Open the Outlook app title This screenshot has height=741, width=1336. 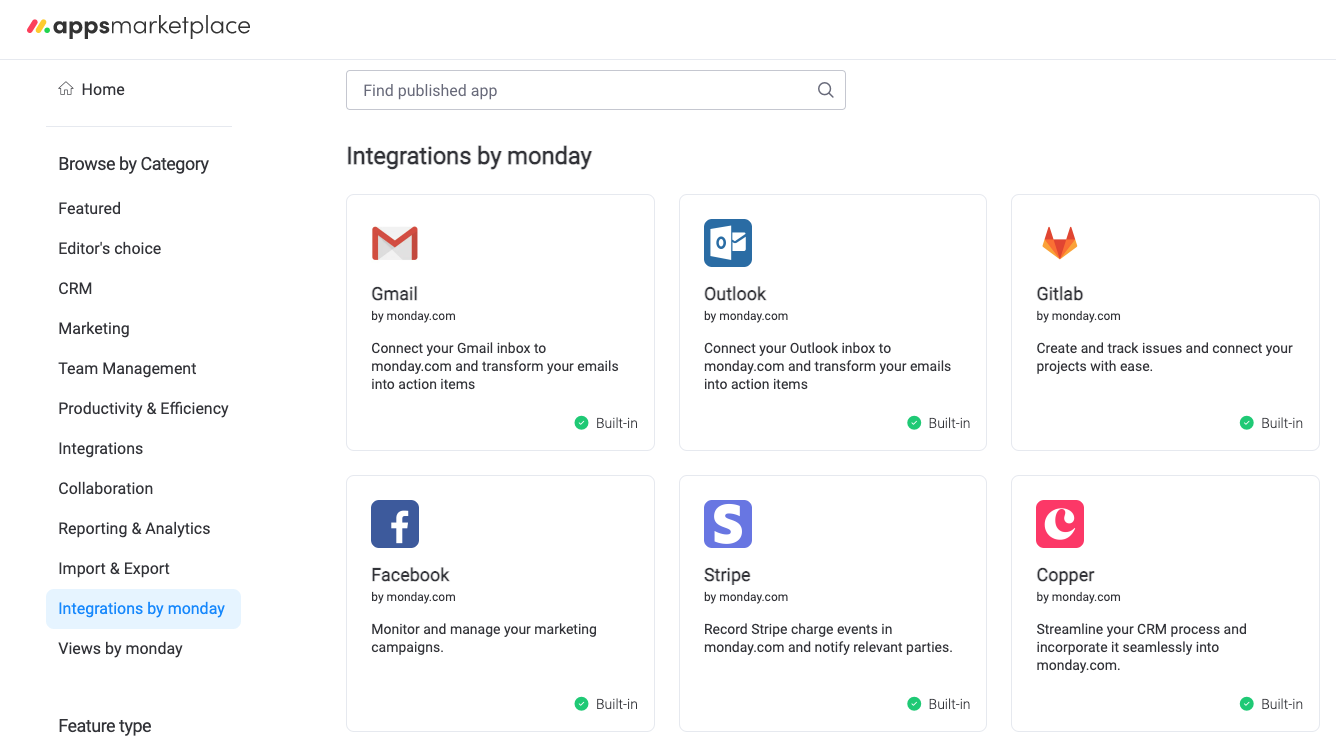(735, 294)
